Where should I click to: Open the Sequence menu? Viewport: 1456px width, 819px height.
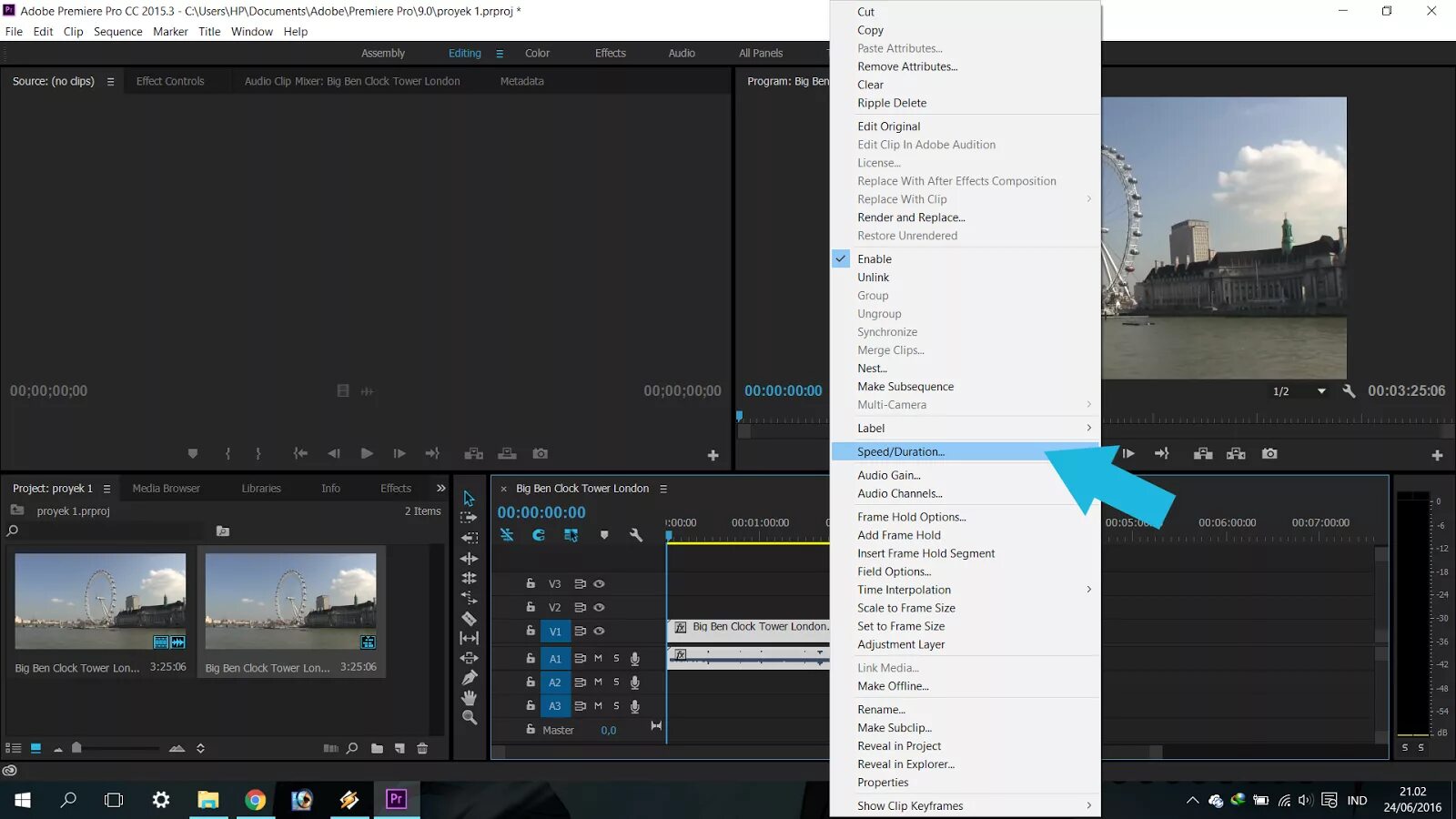[x=118, y=31]
